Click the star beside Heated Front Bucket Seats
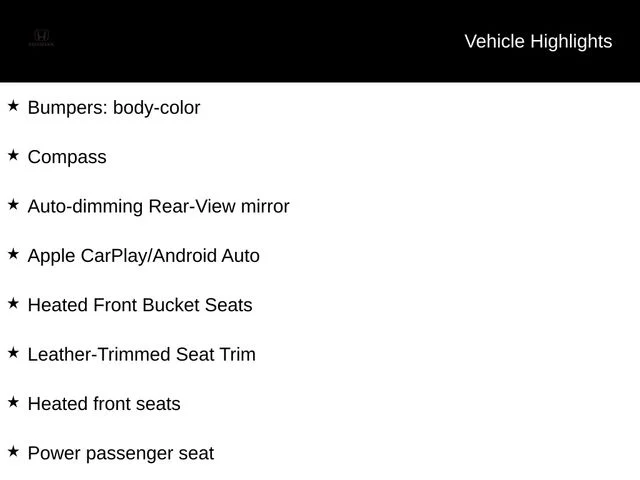640x480 pixels. coord(13,303)
